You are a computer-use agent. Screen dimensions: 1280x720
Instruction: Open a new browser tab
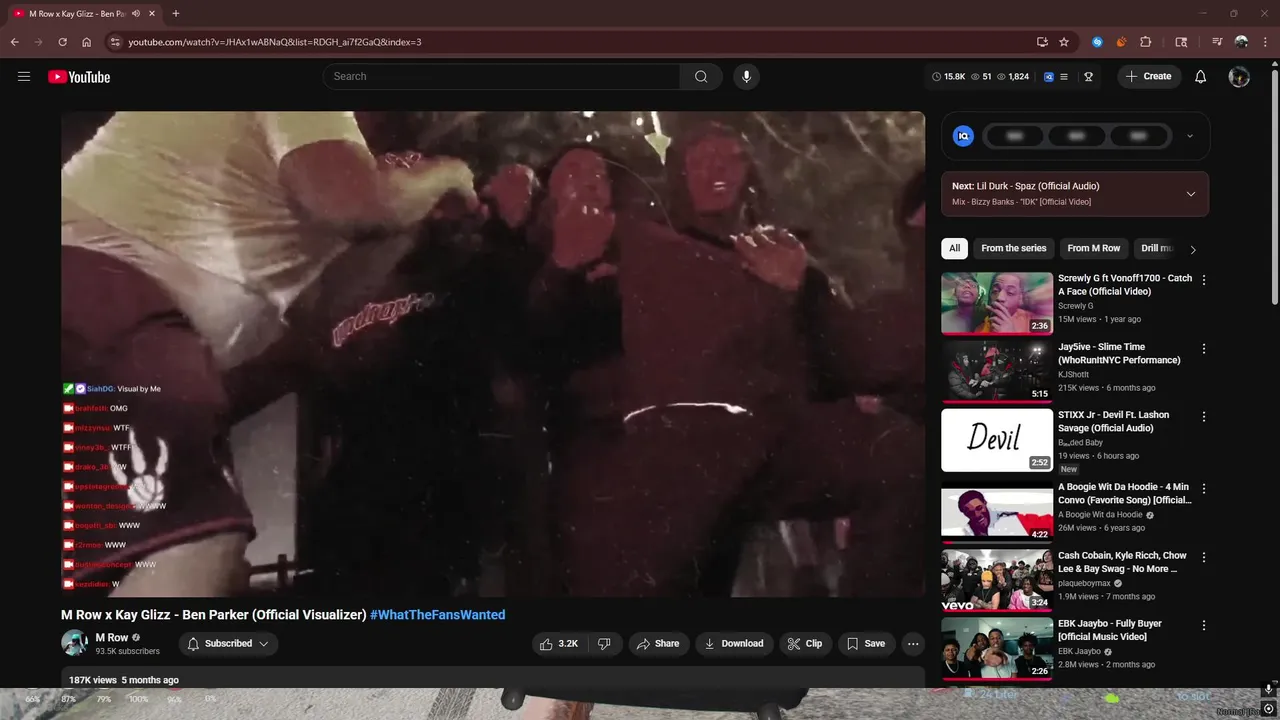tap(176, 14)
